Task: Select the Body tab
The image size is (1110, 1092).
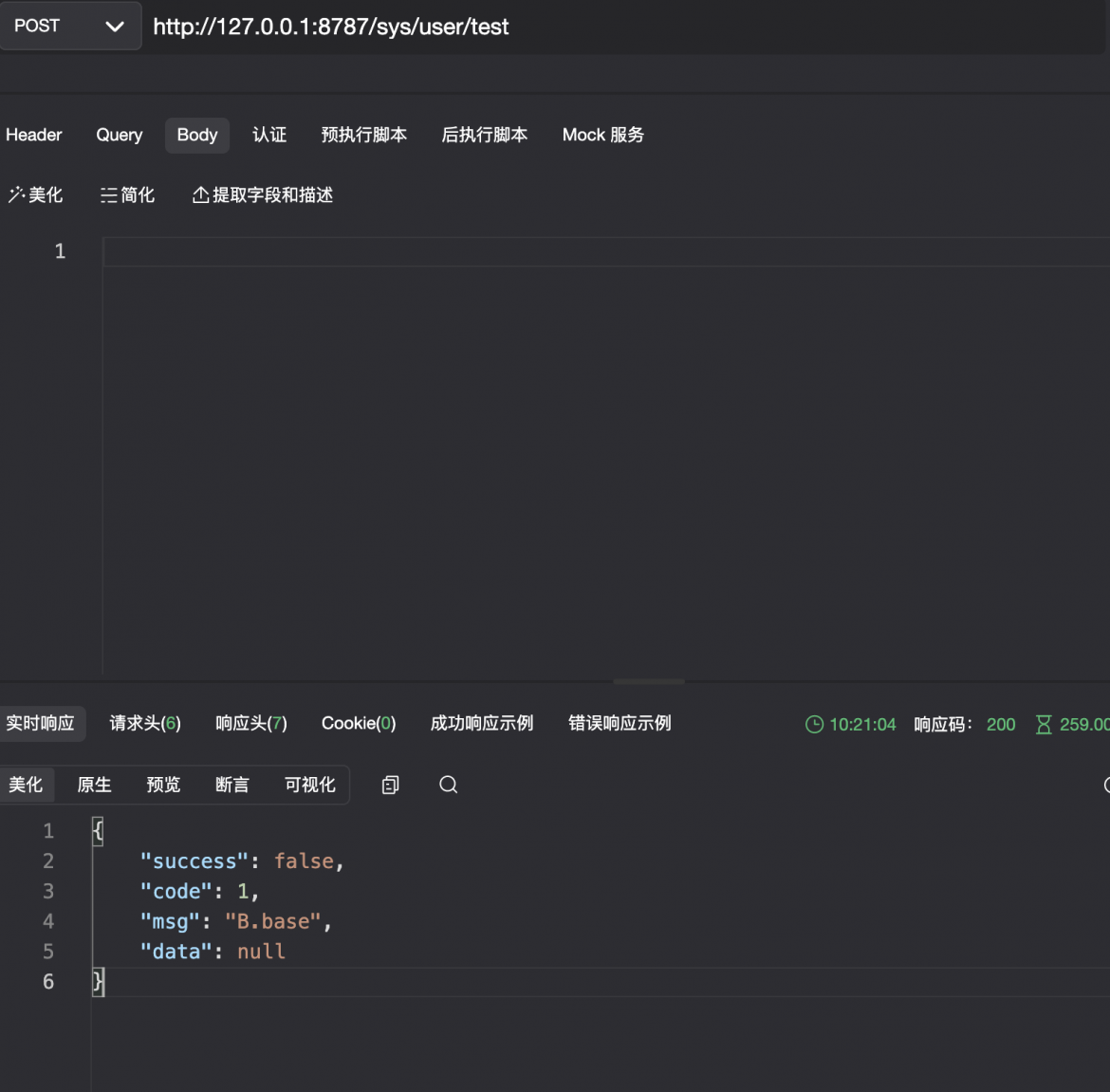Action: 196,135
